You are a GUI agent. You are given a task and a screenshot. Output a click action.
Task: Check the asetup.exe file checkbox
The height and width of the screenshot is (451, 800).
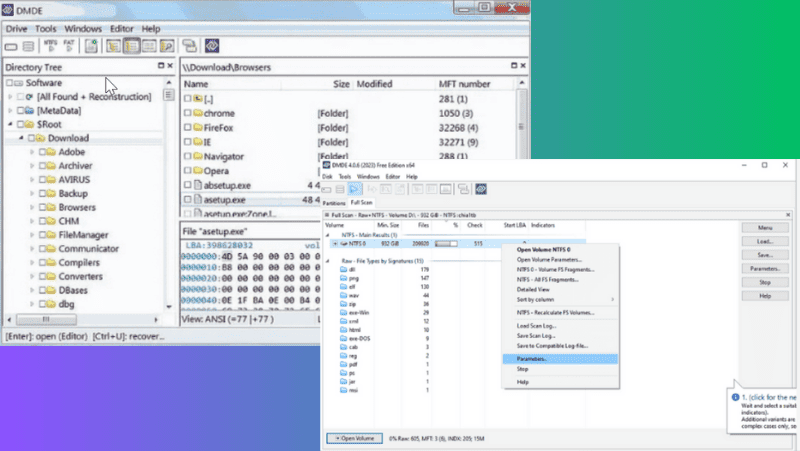tap(188, 199)
